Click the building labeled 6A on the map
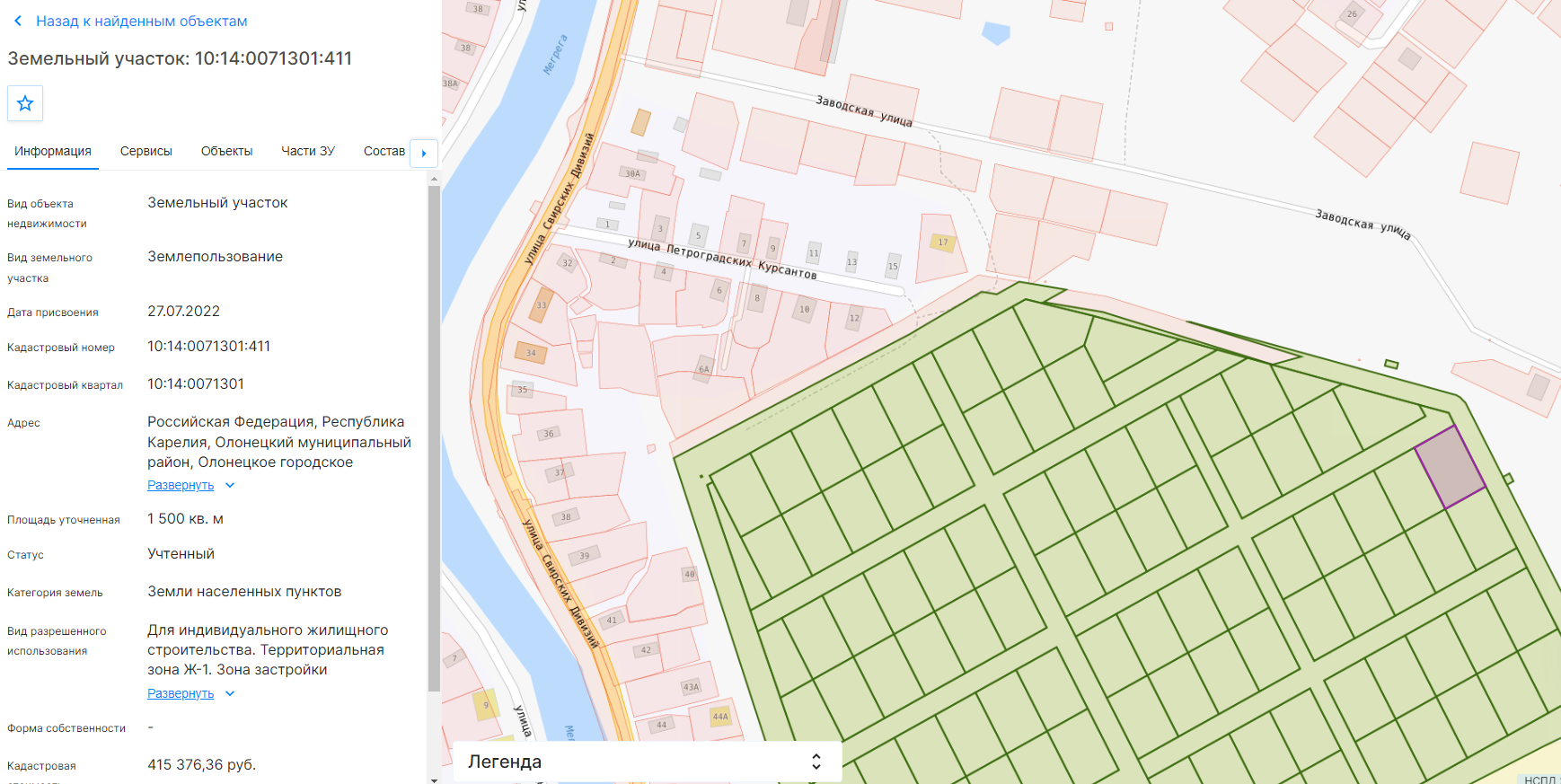Screen dimensions: 1561x784 click(704, 368)
